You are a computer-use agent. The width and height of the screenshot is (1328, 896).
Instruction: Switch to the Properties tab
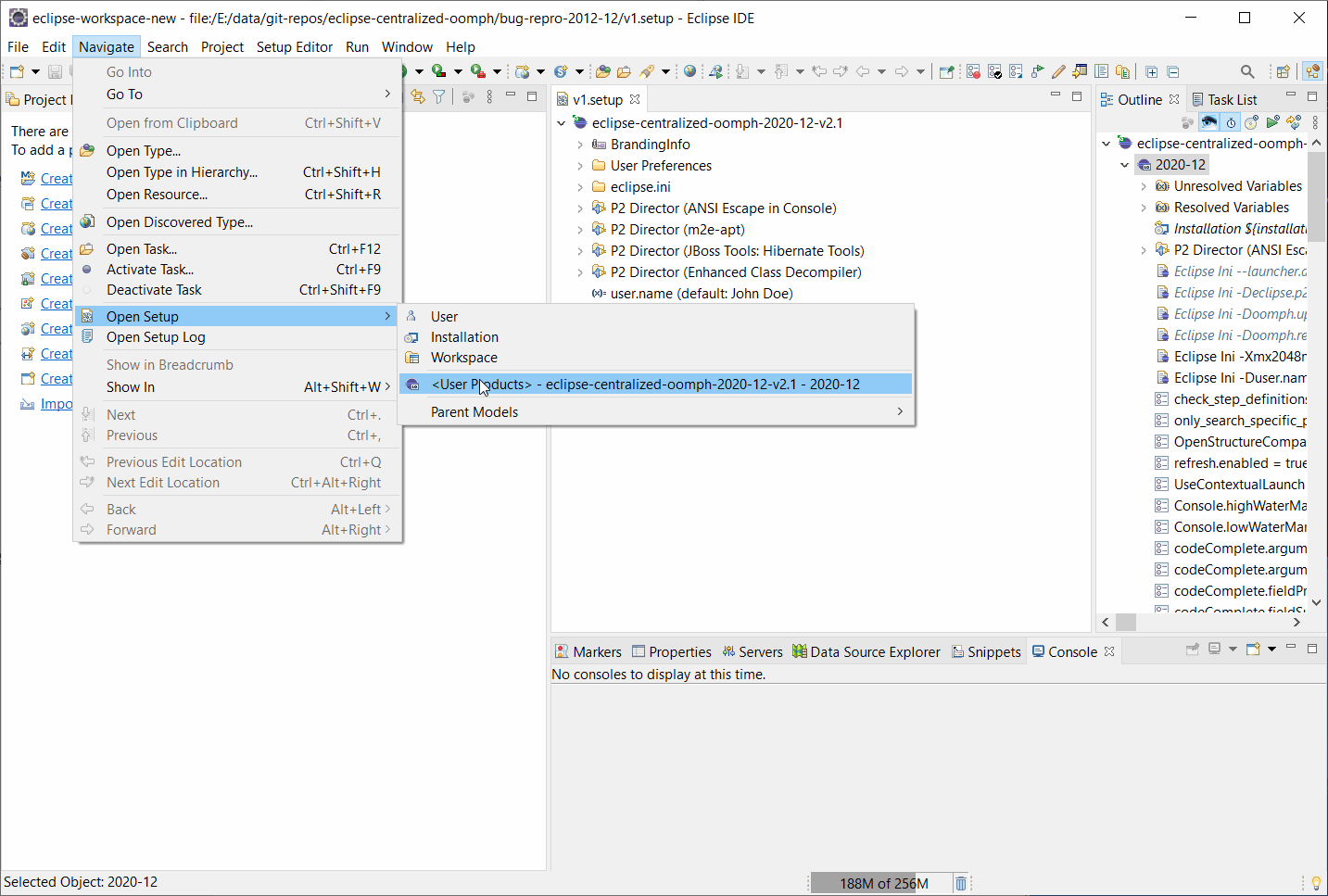(672, 651)
